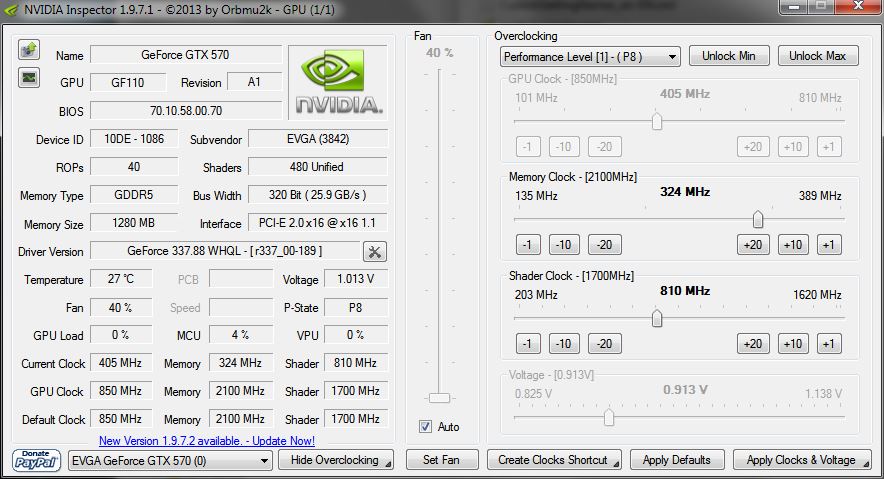The image size is (884, 479).
Task: Open the sensor monitoring graph icon
Action: [29, 77]
